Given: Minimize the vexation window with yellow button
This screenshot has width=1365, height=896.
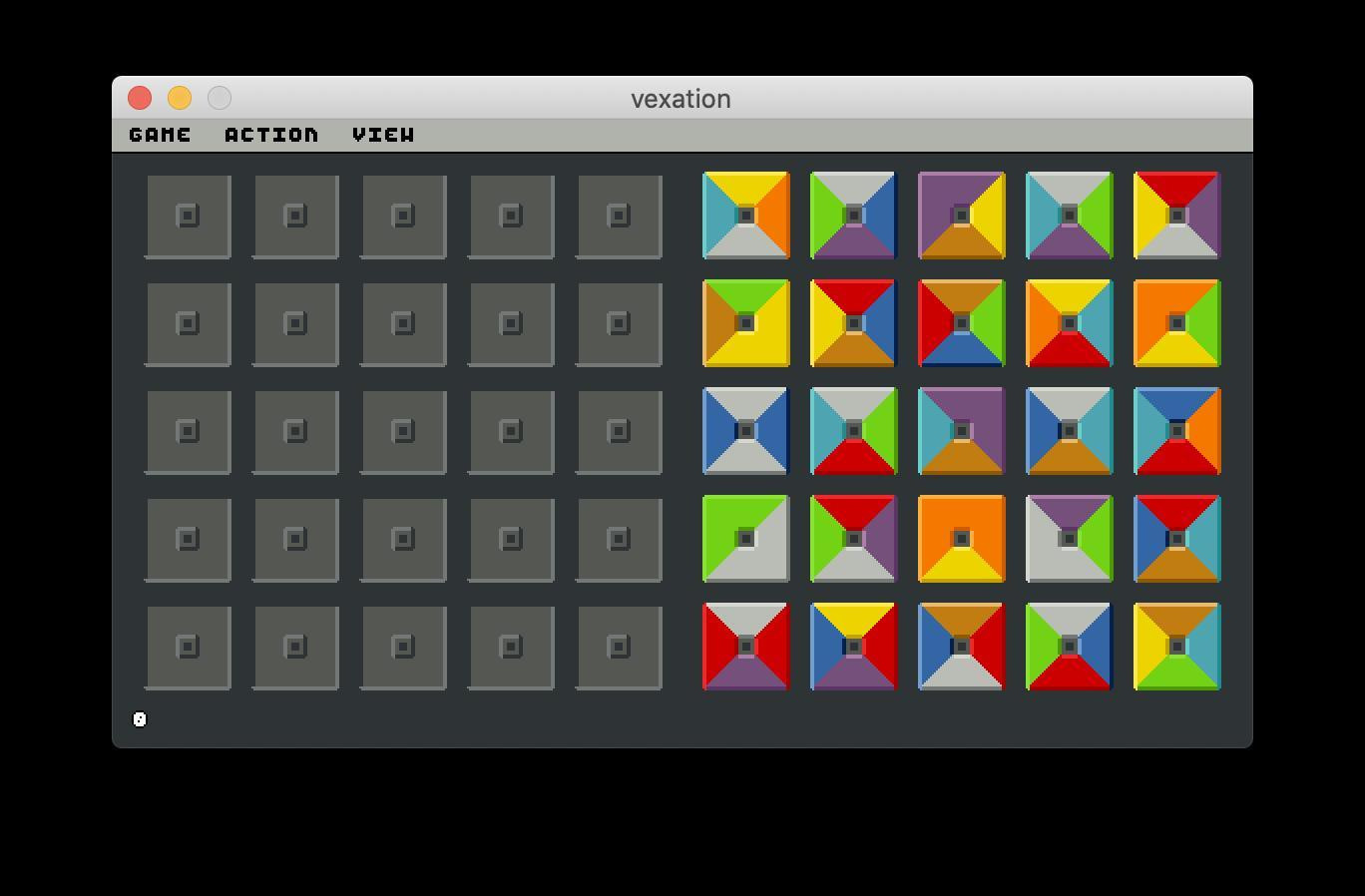Looking at the screenshot, I should click(180, 98).
